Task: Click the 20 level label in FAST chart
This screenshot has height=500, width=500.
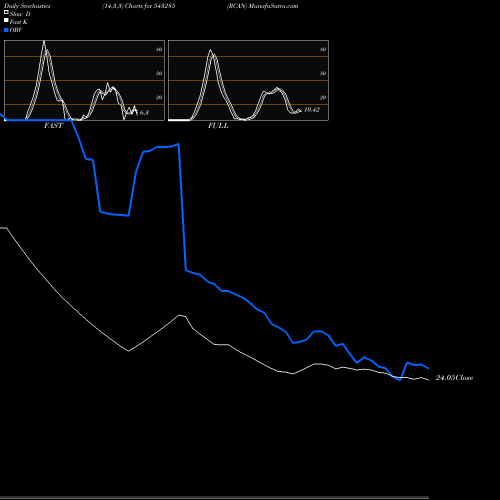Action: (159, 97)
